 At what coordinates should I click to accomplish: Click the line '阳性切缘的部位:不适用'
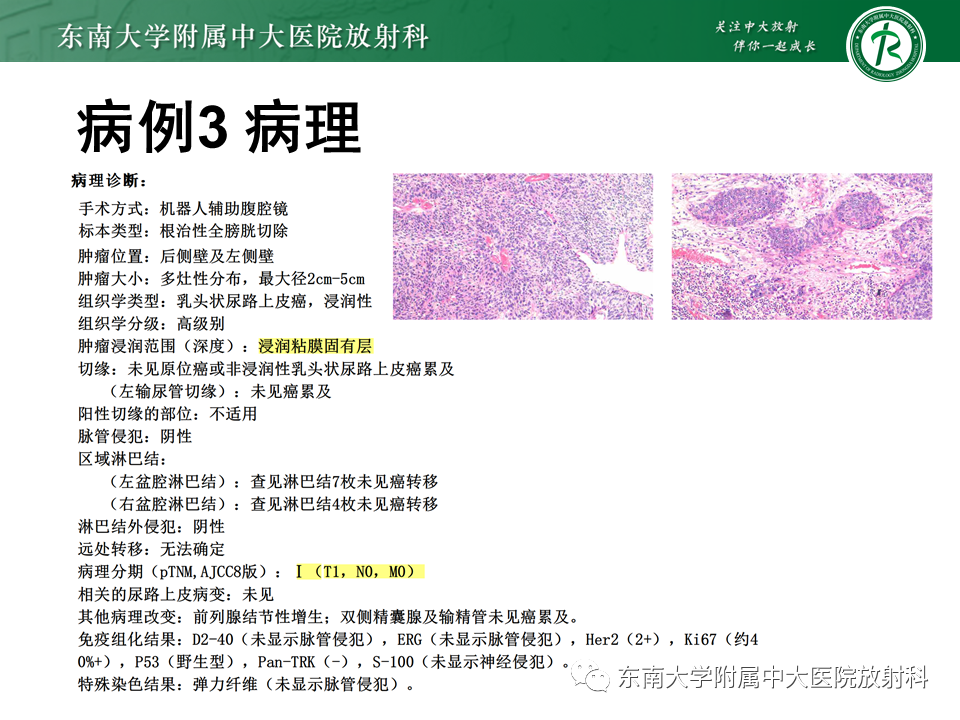point(168,414)
